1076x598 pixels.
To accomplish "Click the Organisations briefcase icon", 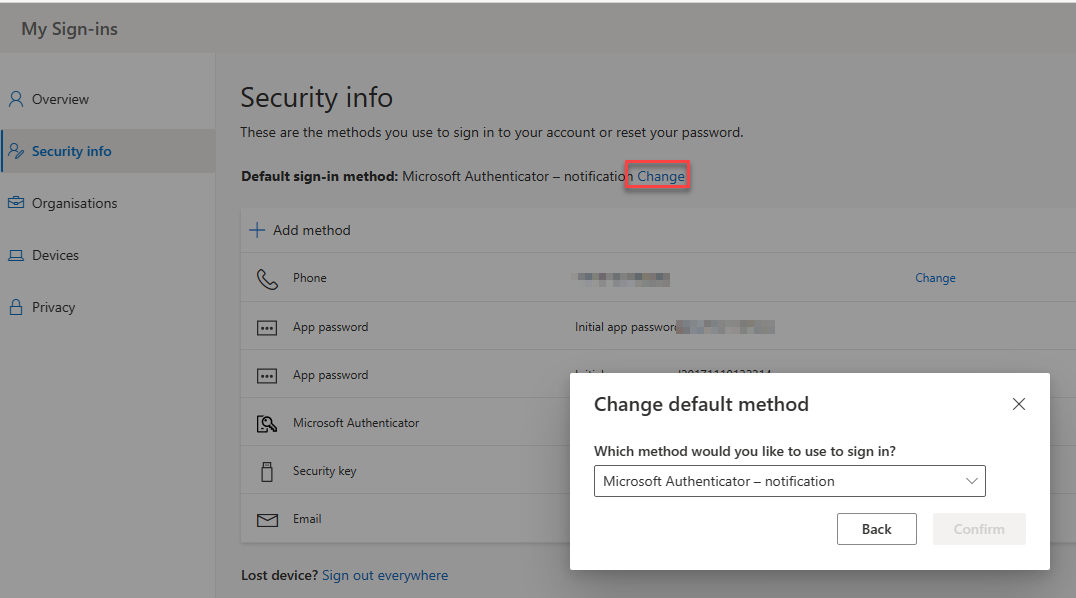I will point(16,203).
